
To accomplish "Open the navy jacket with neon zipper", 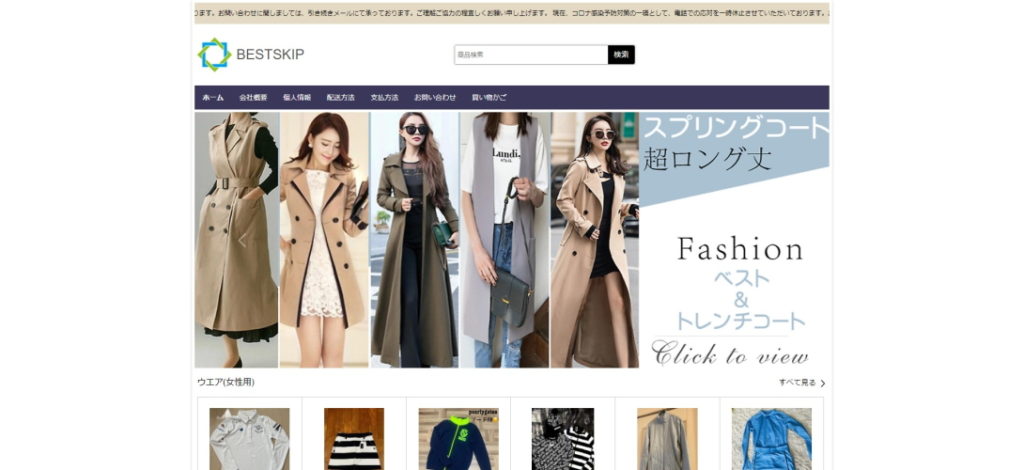I will click(x=458, y=438).
